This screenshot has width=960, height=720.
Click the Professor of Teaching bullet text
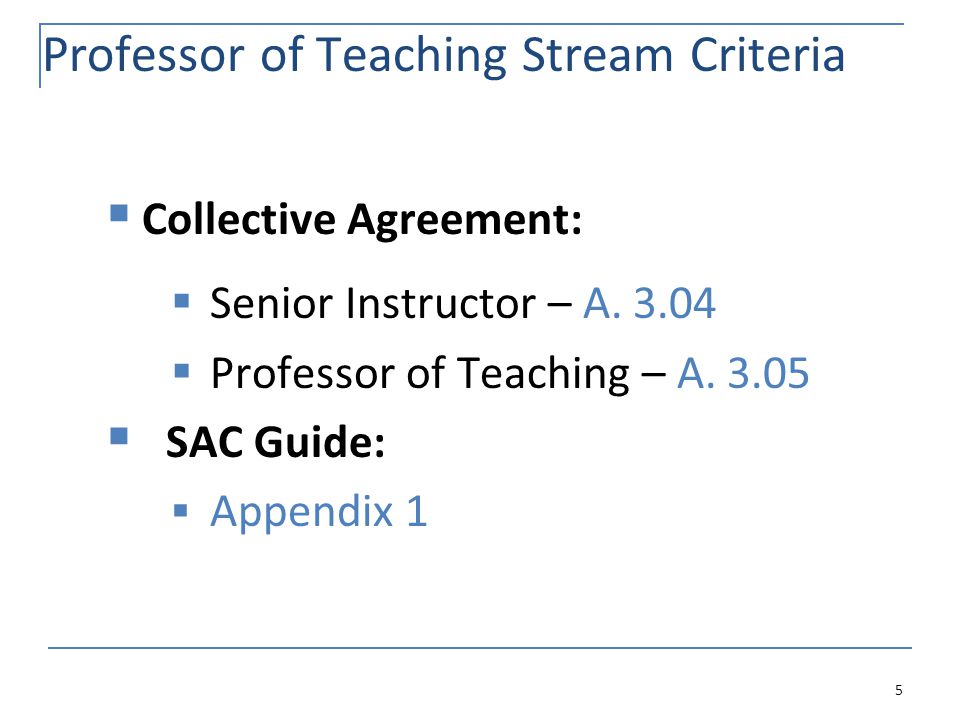420,373
